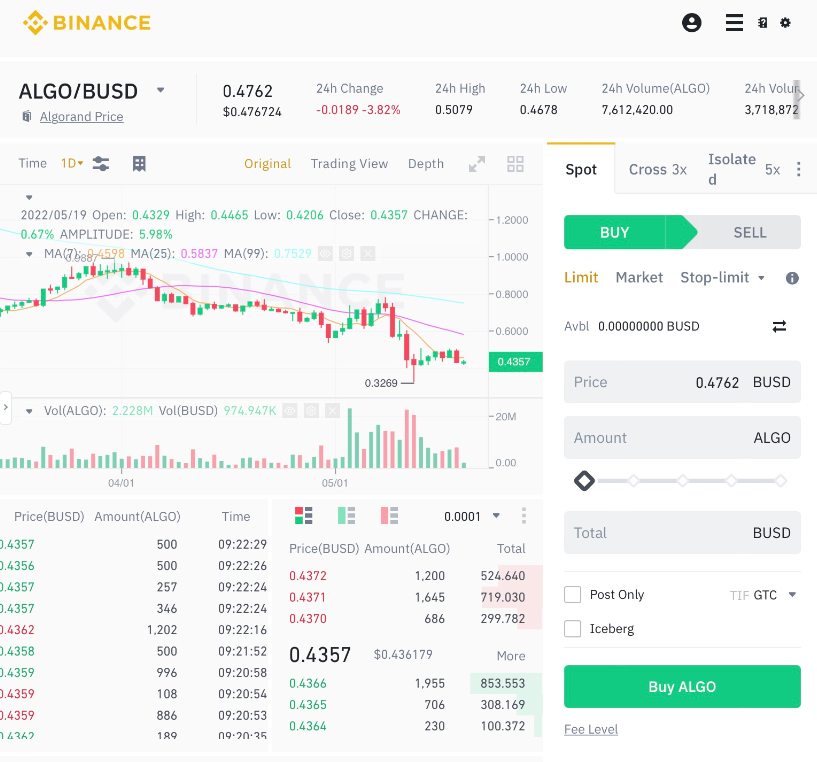Open the Algorand Price link
The width and height of the screenshot is (817, 762).
(x=82, y=116)
